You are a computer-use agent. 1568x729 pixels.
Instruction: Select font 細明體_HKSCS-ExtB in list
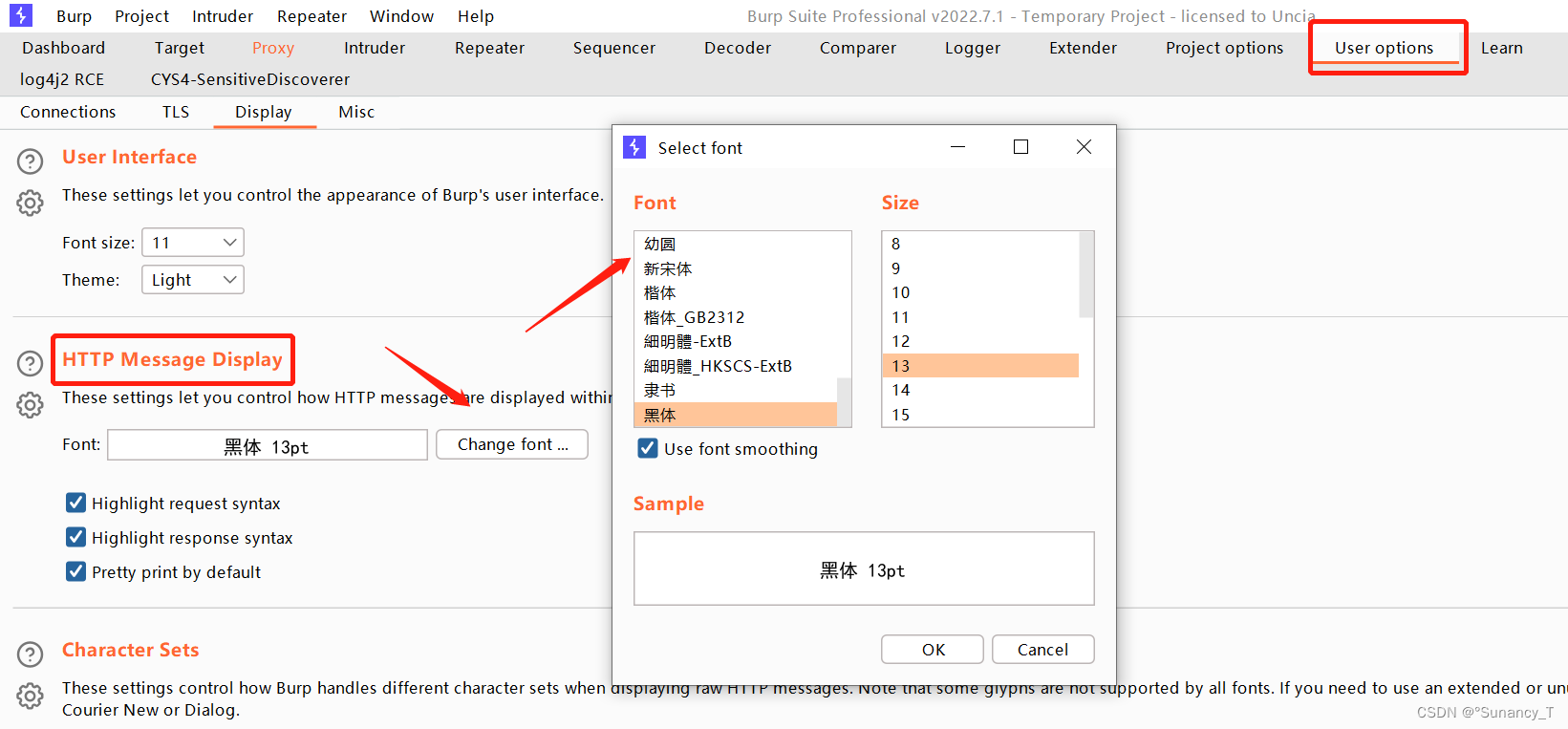point(735,366)
